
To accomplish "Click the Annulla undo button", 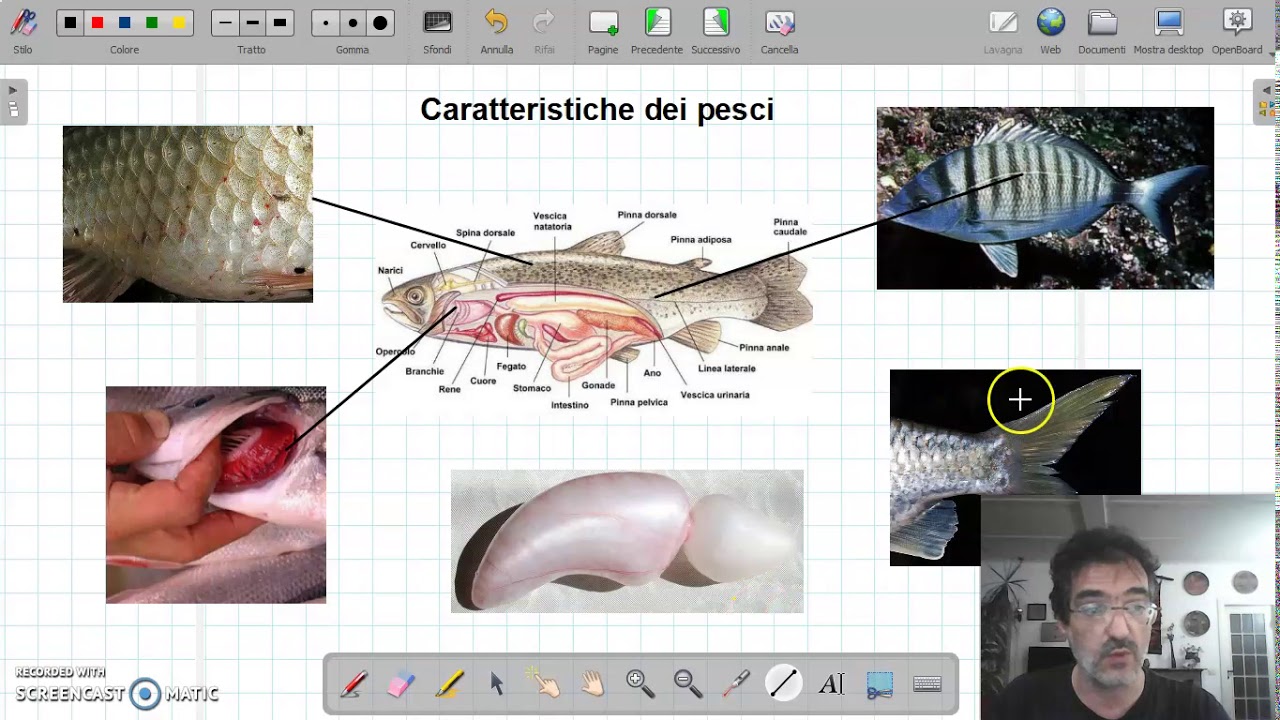I will tap(496, 32).
